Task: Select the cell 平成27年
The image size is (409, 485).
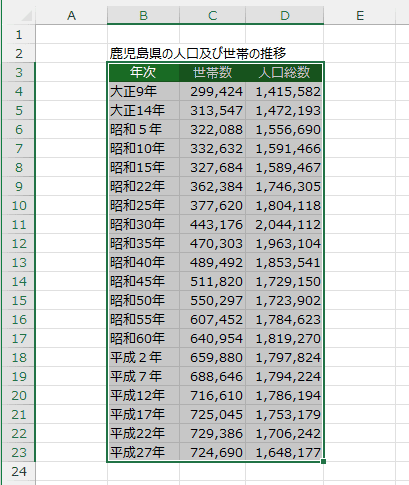Action: point(143,452)
